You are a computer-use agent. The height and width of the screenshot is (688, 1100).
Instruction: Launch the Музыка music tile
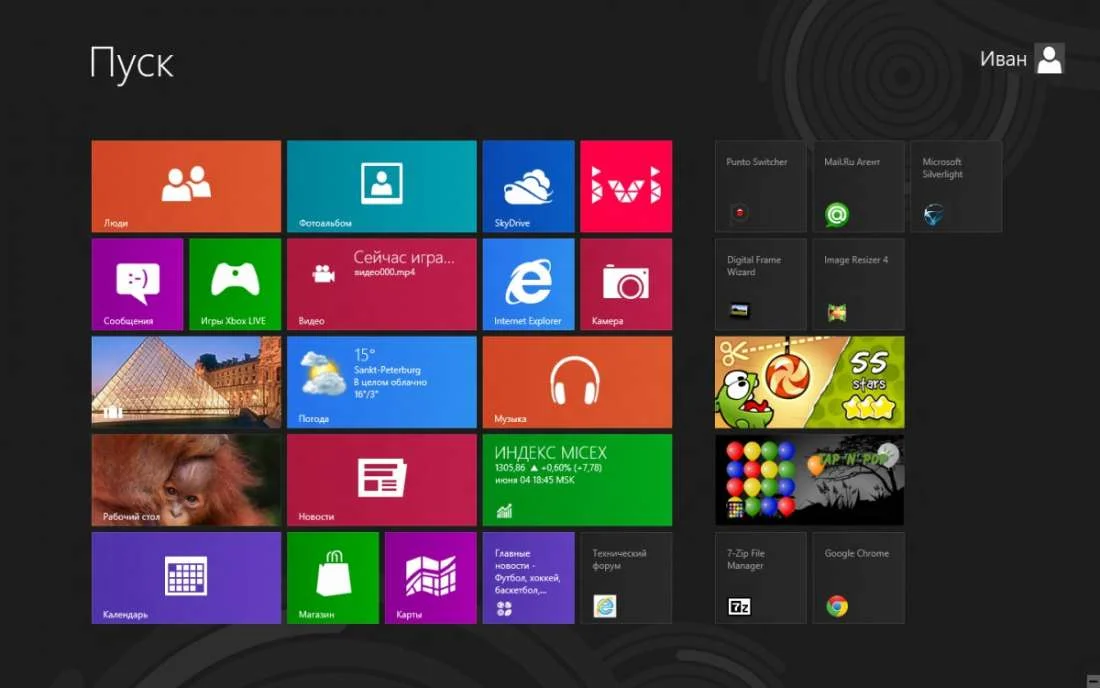(x=577, y=382)
